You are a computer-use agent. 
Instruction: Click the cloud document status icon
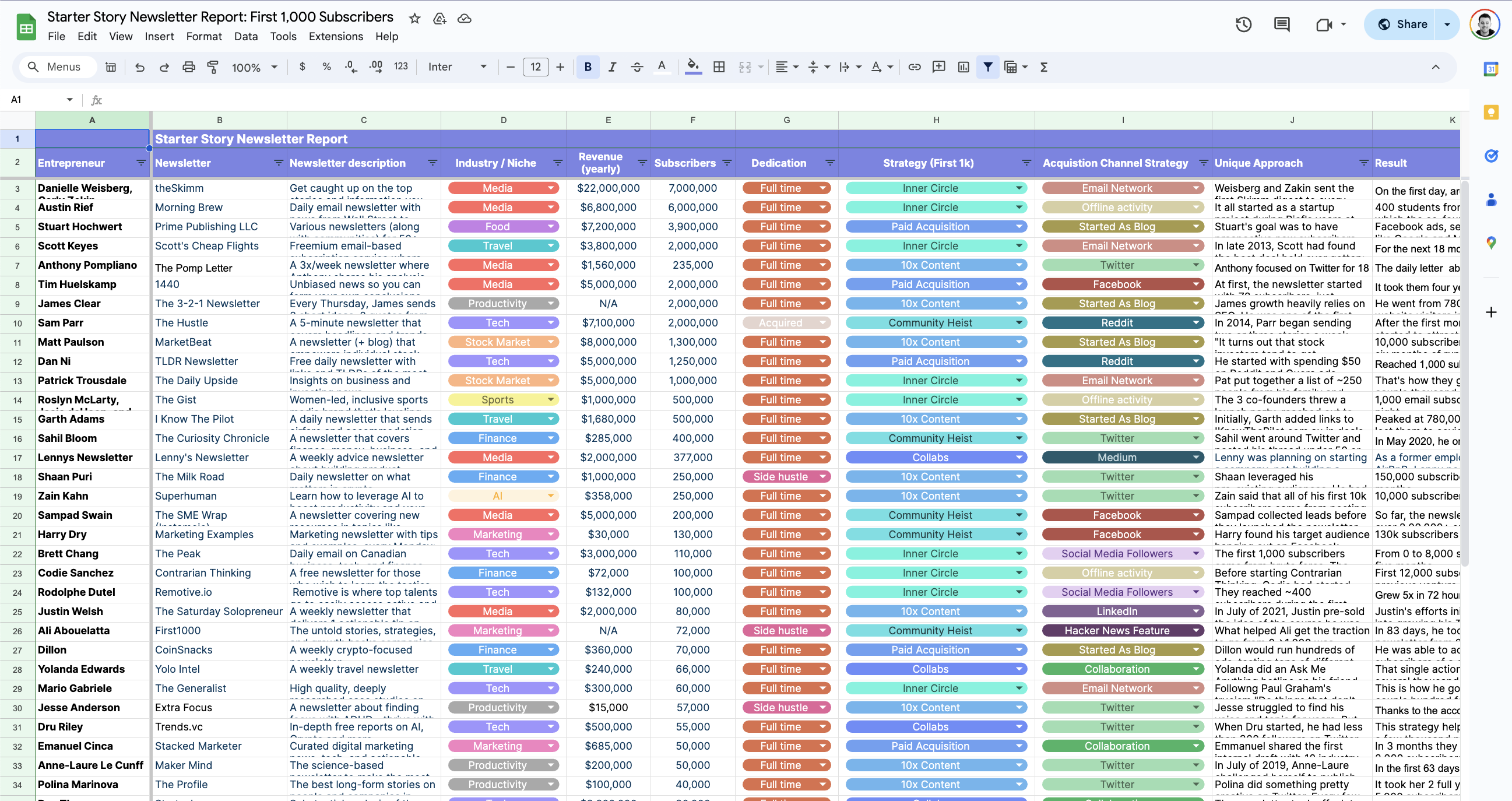465,18
